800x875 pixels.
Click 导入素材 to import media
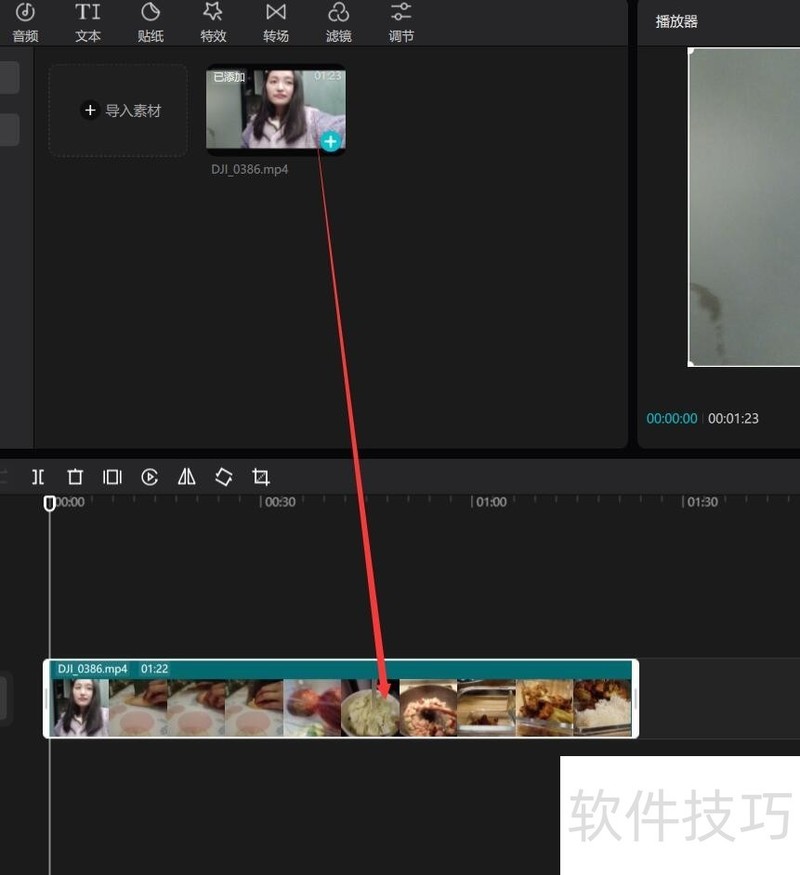[x=119, y=111]
